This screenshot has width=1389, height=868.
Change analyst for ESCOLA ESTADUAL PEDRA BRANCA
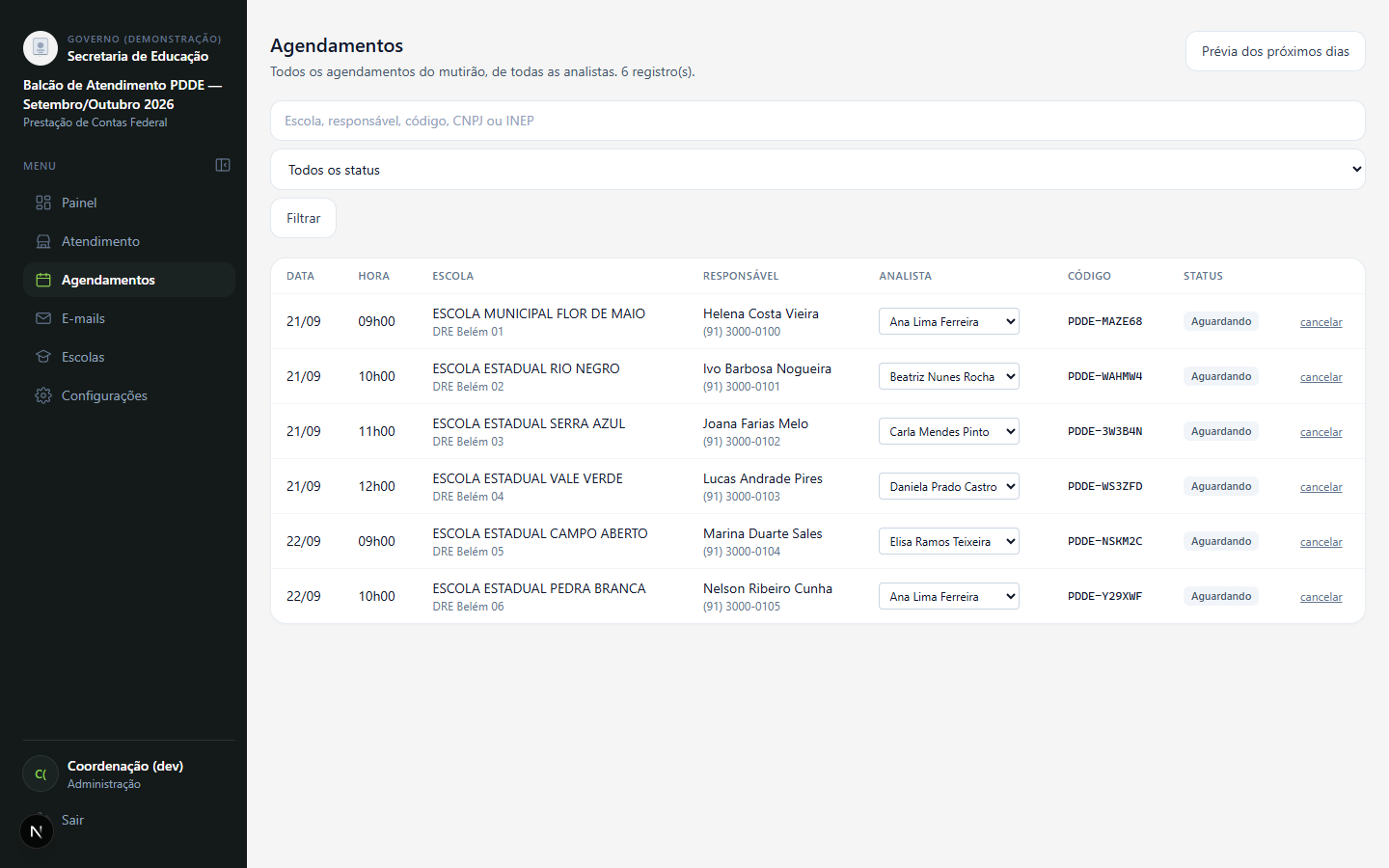(949, 596)
